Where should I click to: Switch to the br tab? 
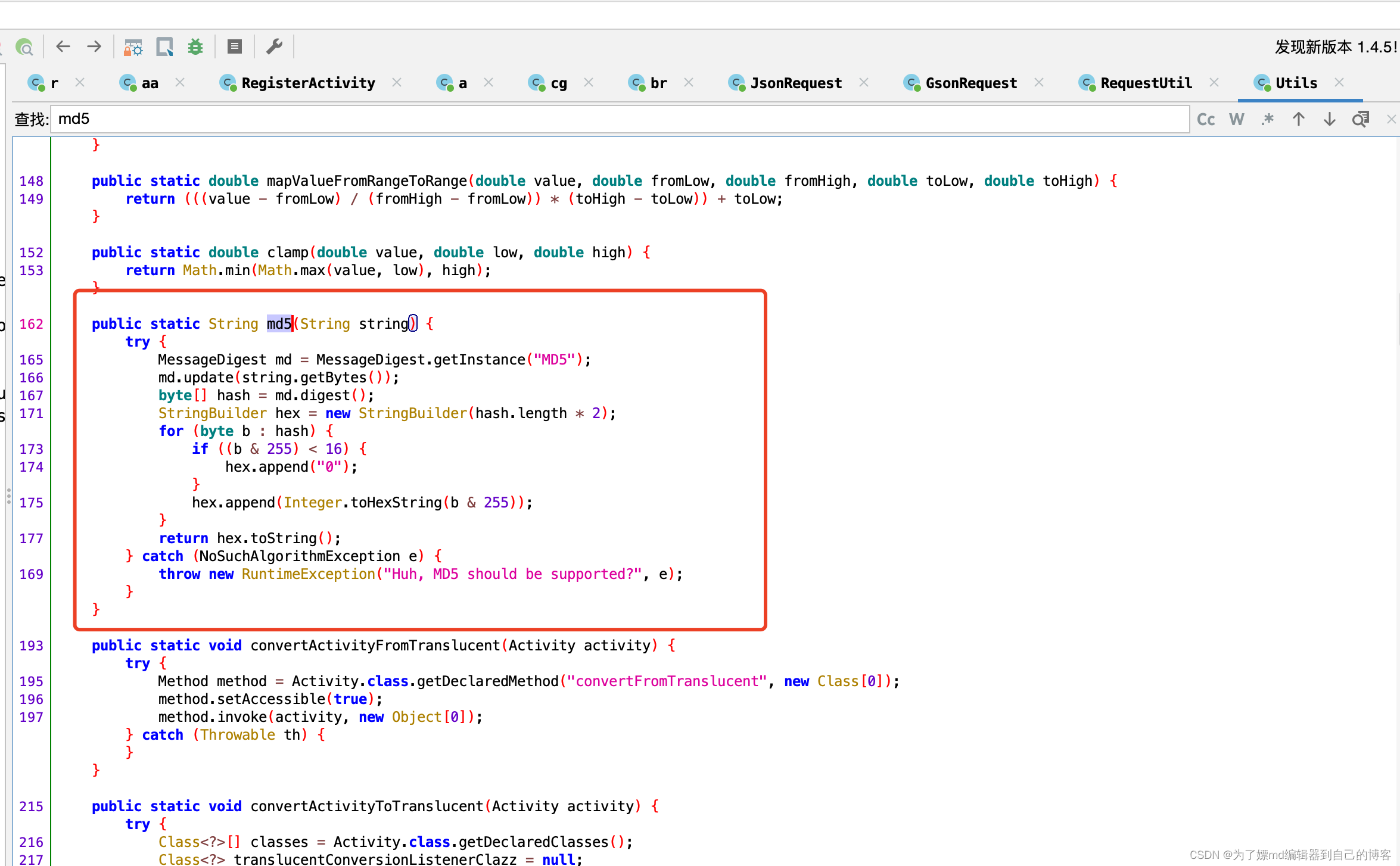[648, 83]
